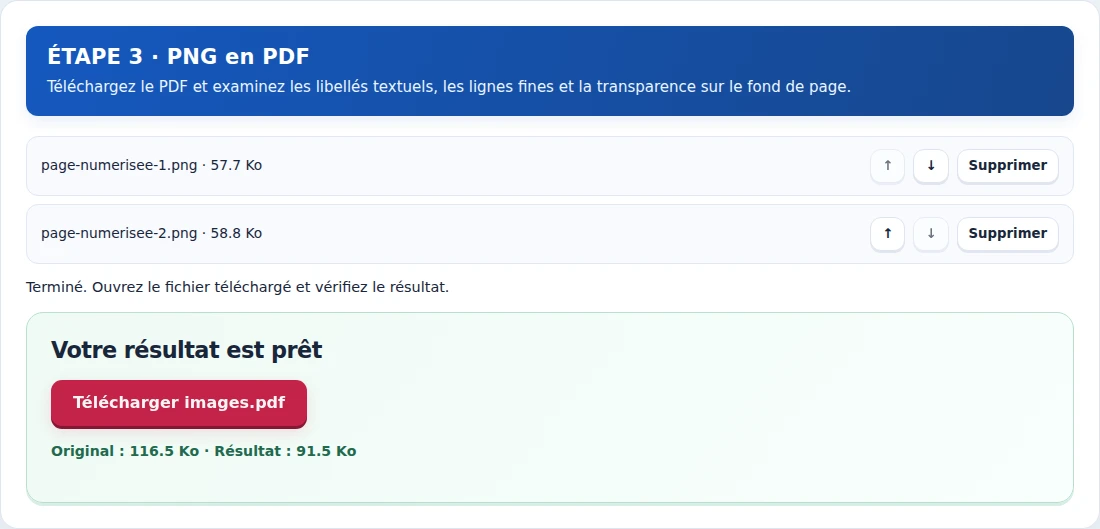The height and width of the screenshot is (529, 1100).
Task: Click the Terminé status message
Action: pos(237,288)
